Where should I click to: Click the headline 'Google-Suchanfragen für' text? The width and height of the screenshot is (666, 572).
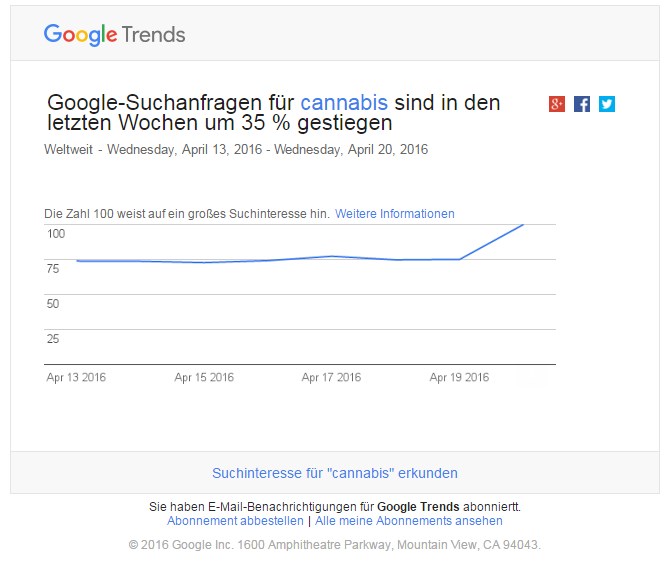(171, 103)
